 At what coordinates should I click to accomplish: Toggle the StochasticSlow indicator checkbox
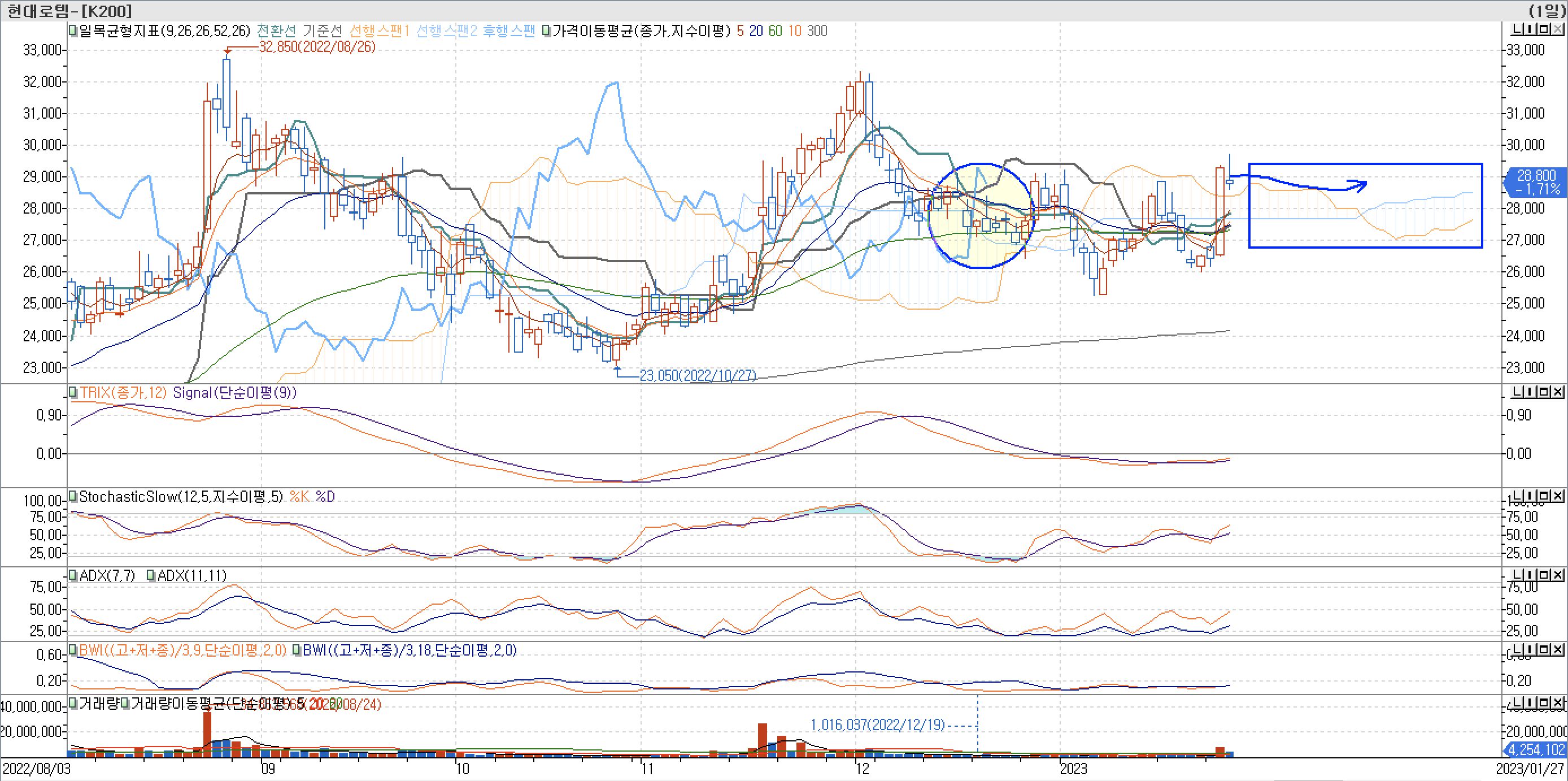[73, 496]
